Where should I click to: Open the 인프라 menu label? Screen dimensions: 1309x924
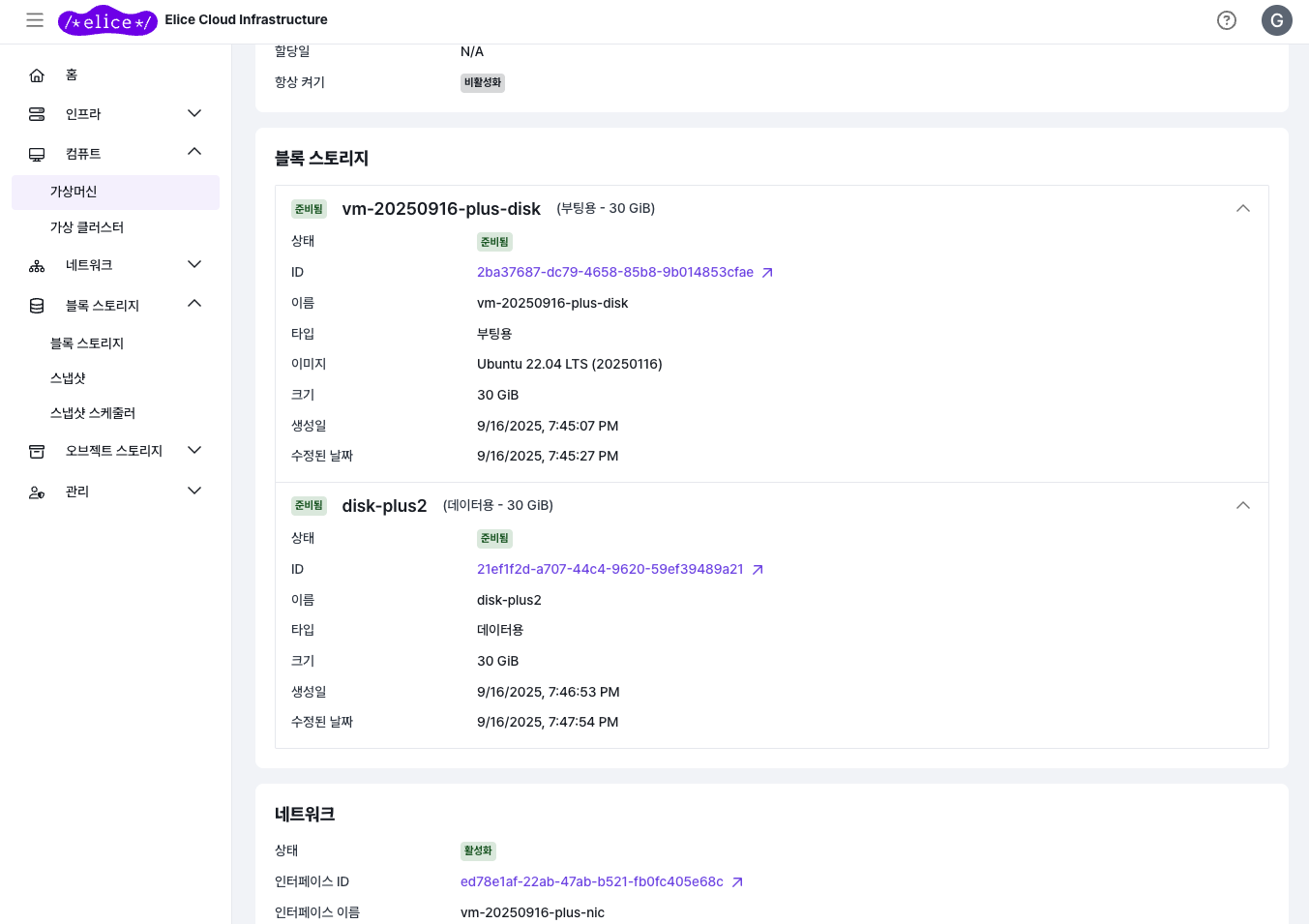click(83, 114)
